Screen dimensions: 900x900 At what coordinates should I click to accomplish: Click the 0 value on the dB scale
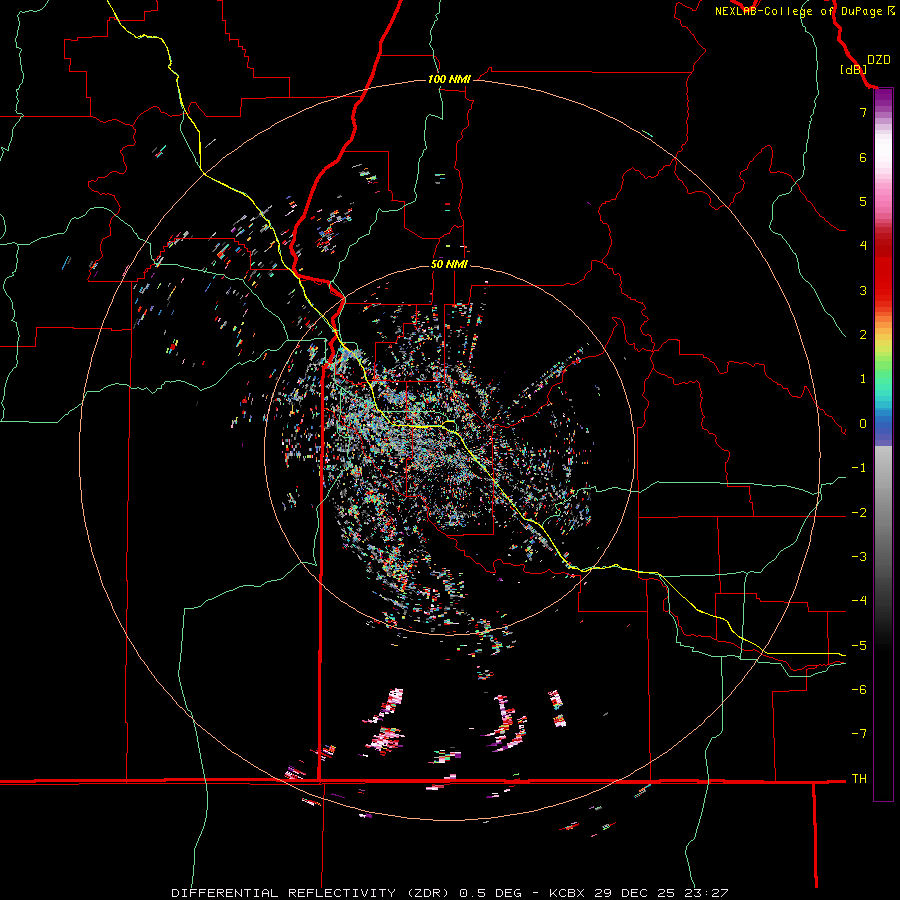tap(863, 424)
